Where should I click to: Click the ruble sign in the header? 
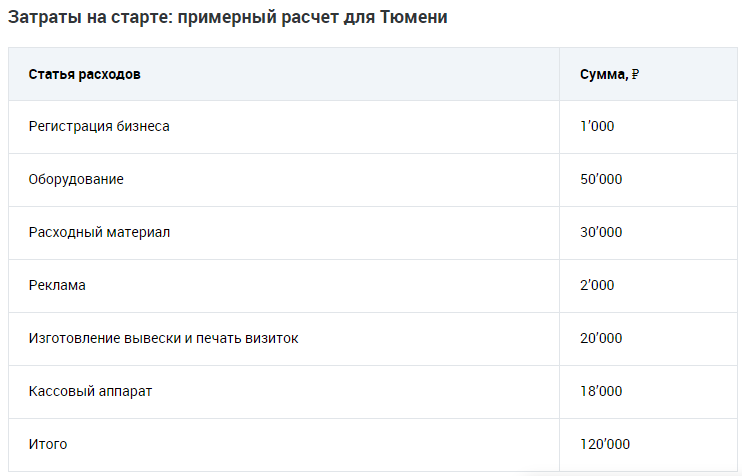(x=635, y=75)
